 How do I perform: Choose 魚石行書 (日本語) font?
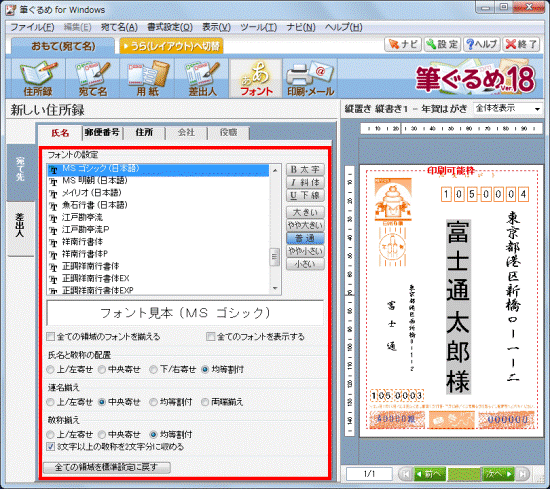(159, 205)
